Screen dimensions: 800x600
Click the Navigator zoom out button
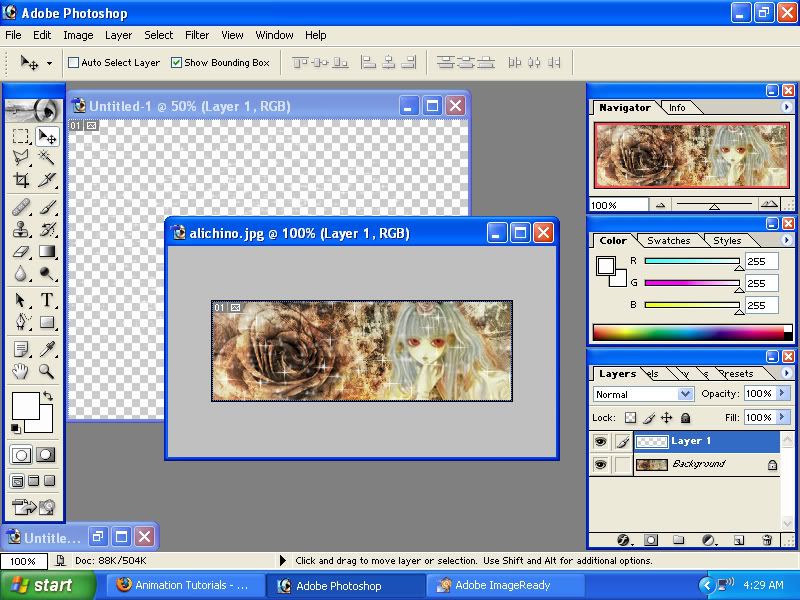(x=660, y=205)
